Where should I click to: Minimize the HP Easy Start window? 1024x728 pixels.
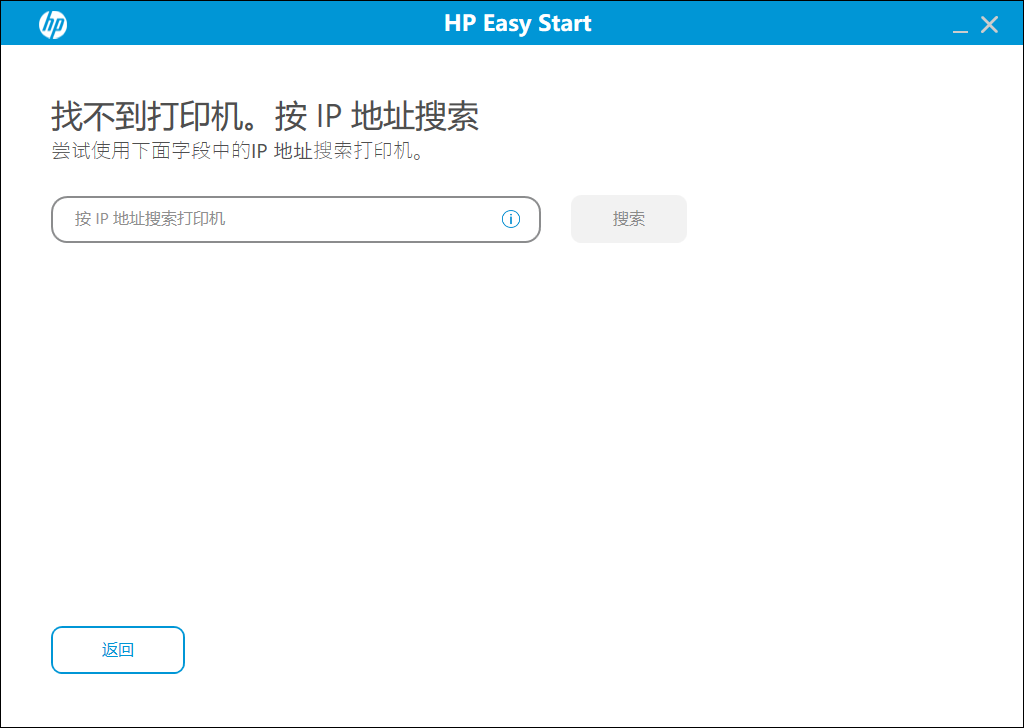961,24
